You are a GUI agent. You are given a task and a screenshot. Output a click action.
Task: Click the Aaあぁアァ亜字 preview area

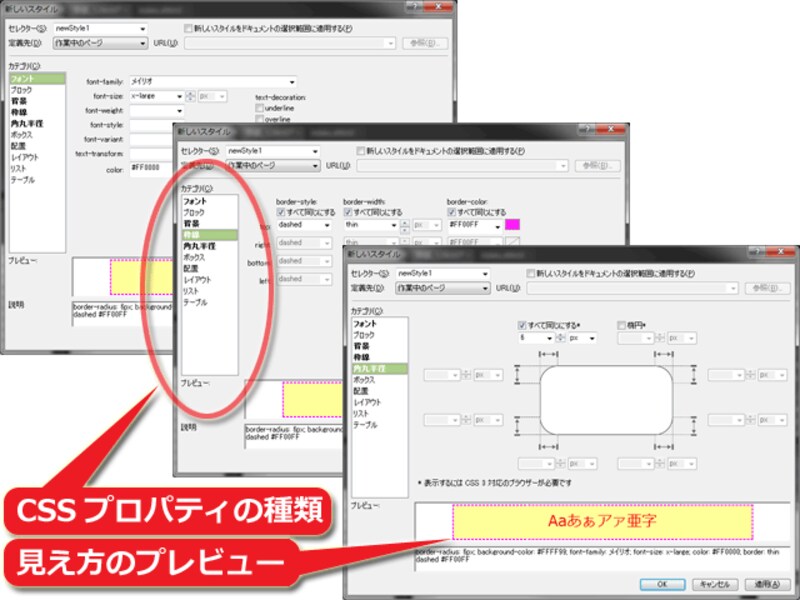[x=601, y=521]
